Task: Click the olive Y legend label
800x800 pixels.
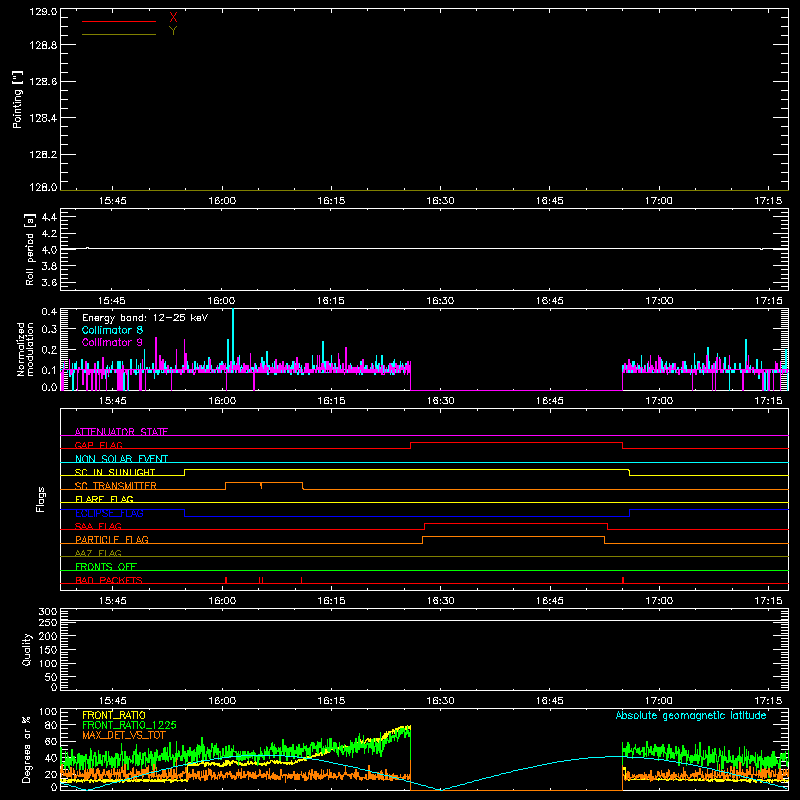Action: [x=173, y=31]
